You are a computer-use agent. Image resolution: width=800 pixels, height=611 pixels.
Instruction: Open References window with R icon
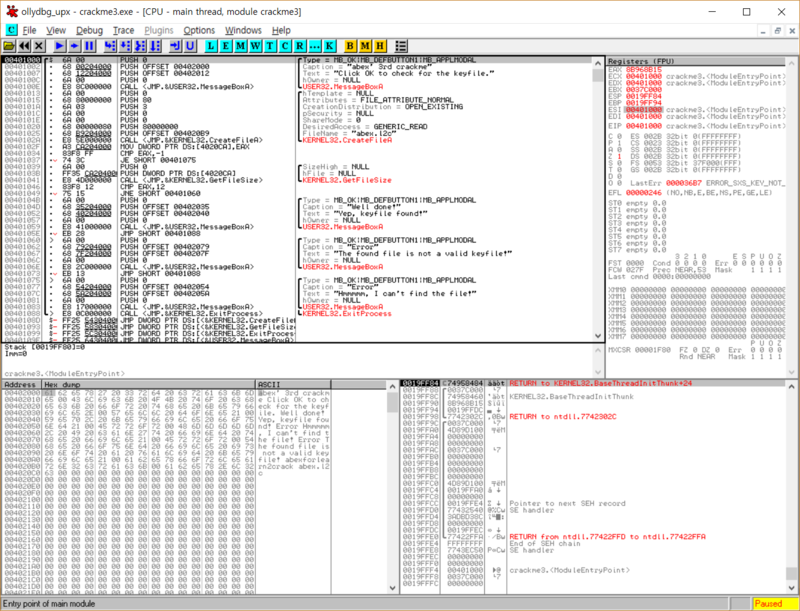[x=299, y=46]
